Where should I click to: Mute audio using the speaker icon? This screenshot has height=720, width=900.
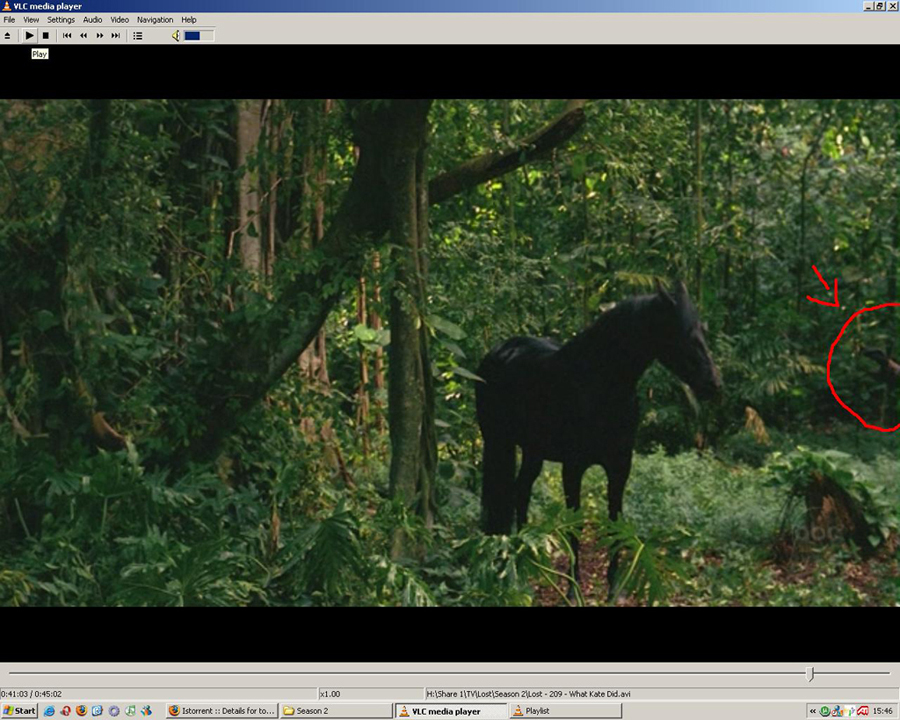176,36
